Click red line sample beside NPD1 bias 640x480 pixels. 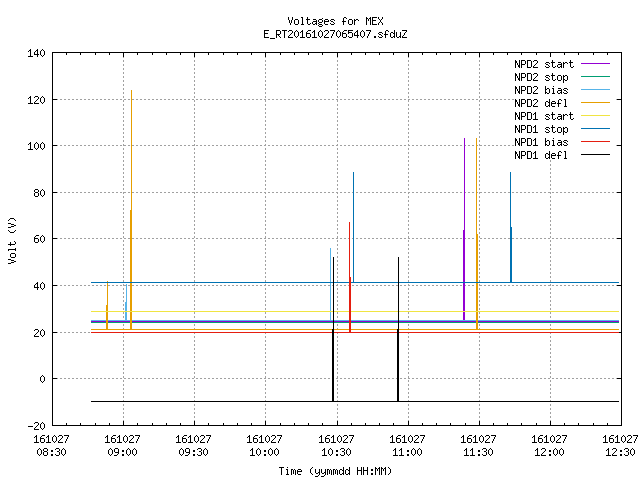(x=595, y=142)
